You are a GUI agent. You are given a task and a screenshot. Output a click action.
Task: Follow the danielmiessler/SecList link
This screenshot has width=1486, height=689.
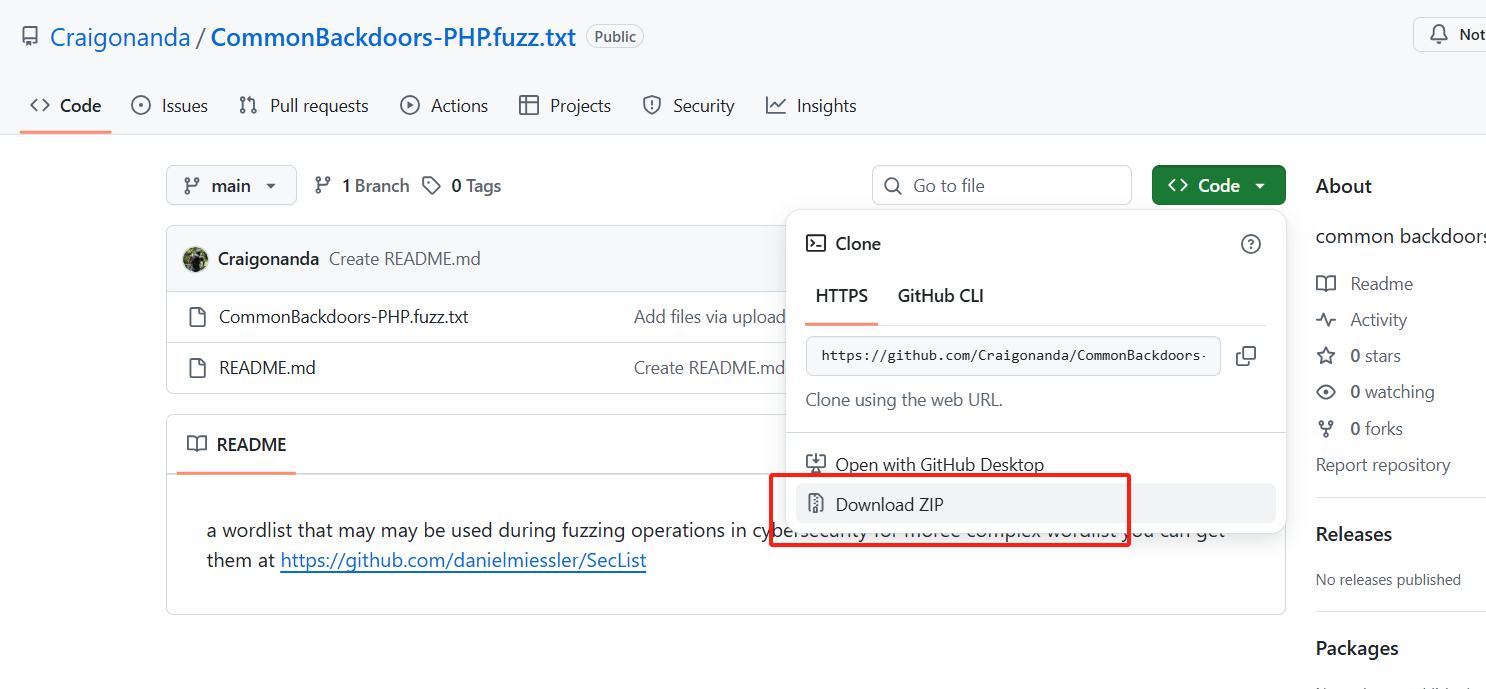463,560
